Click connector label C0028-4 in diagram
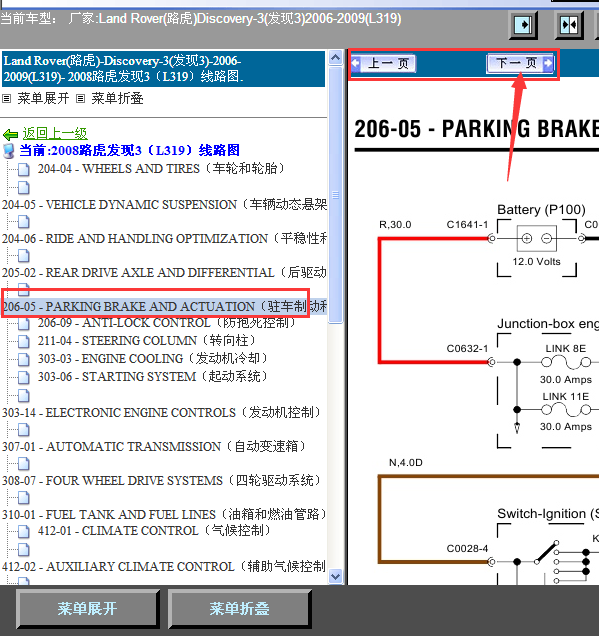Image resolution: width=599 pixels, height=636 pixels. pos(467,549)
